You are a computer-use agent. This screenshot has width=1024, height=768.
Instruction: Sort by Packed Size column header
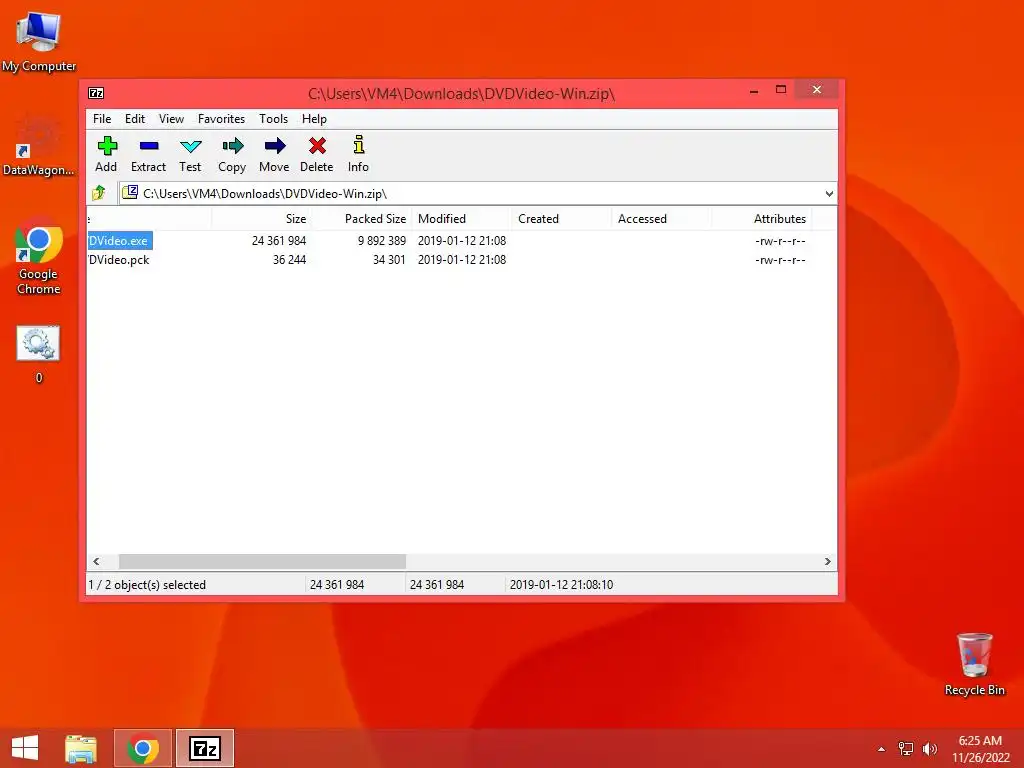click(361, 219)
